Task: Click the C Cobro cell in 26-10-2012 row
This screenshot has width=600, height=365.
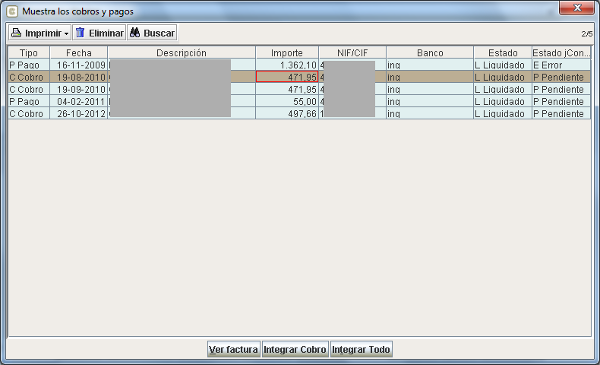Action: tap(29, 114)
